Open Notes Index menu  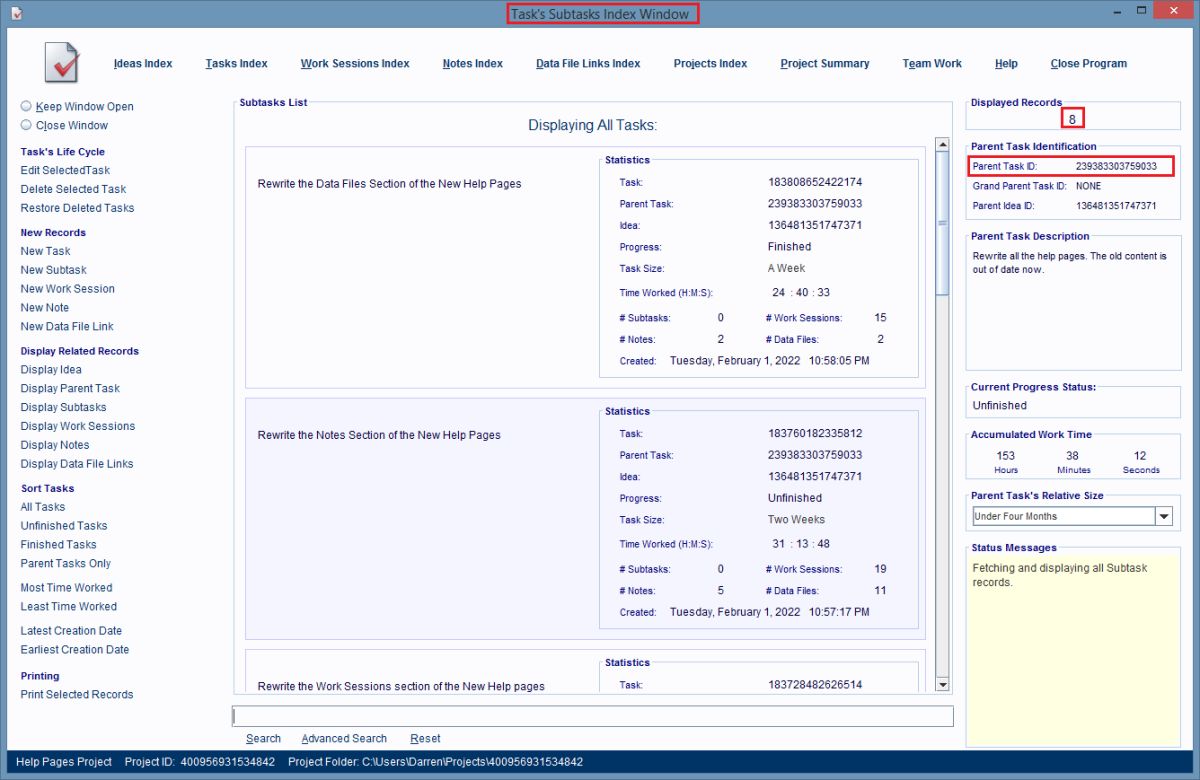(473, 63)
